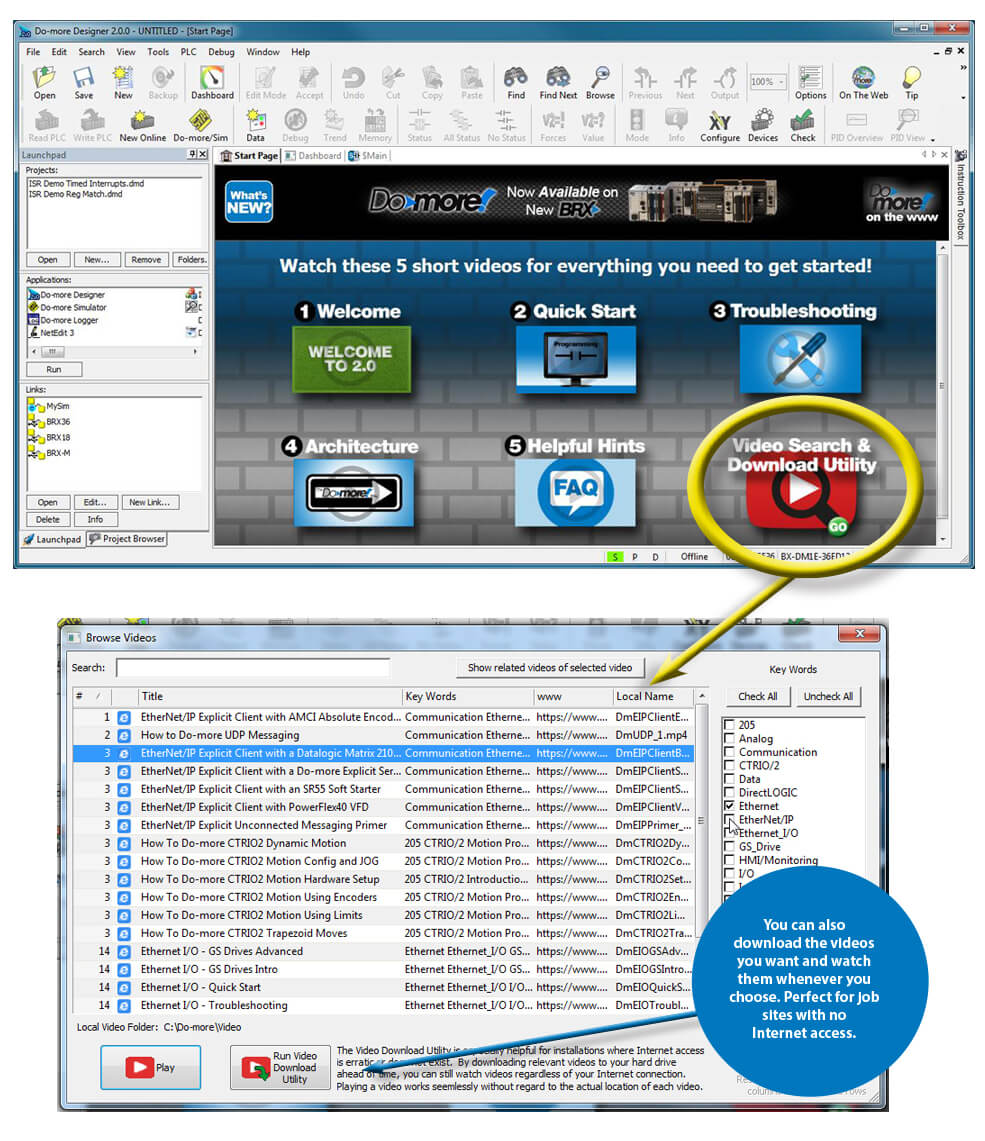This screenshot has height=1141, width=985.
Task: Open the Helpful Hints FAQ thumbnail
Action: (575, 493)
